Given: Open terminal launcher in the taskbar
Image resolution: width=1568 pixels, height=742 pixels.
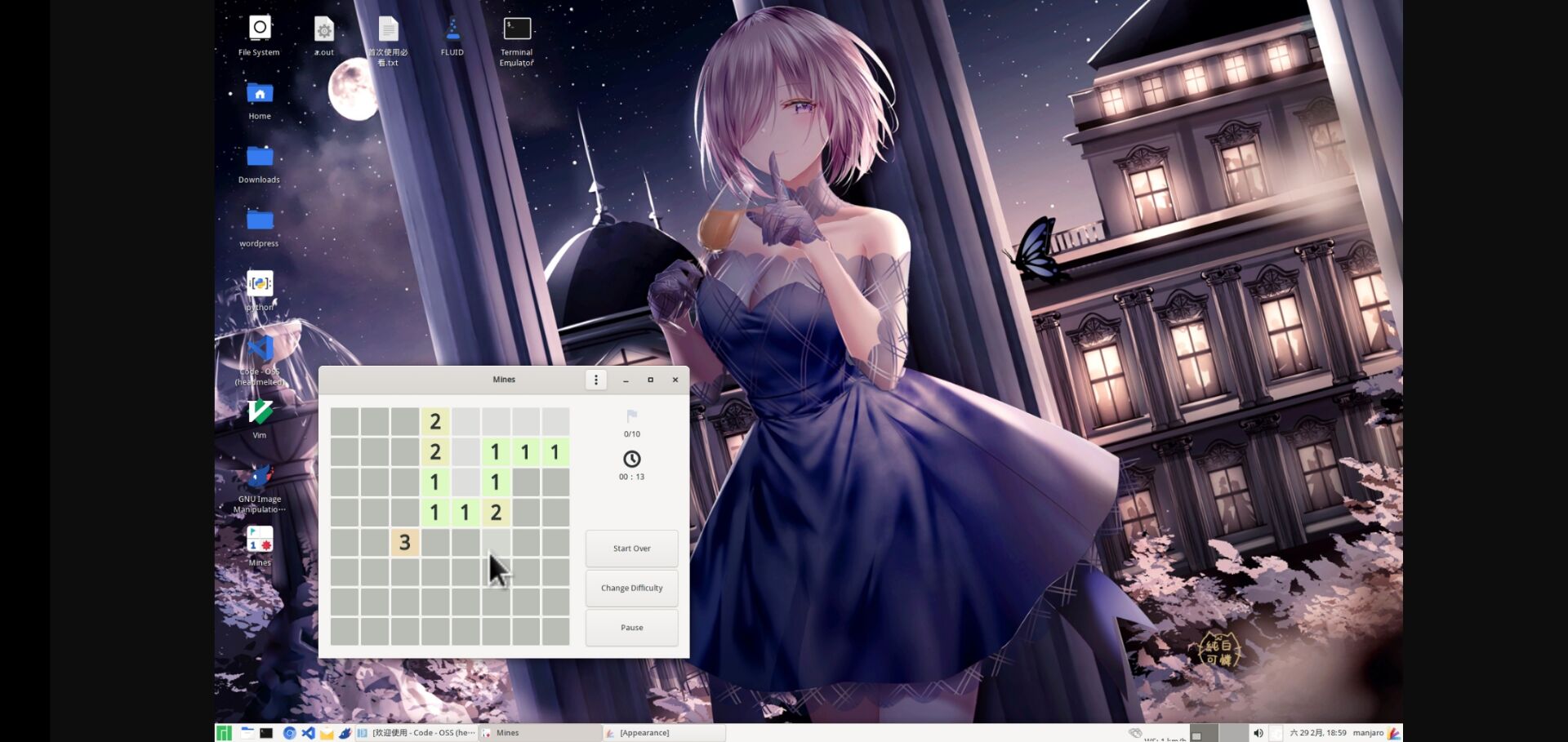Looking at the screenshot, I should 266,733.
